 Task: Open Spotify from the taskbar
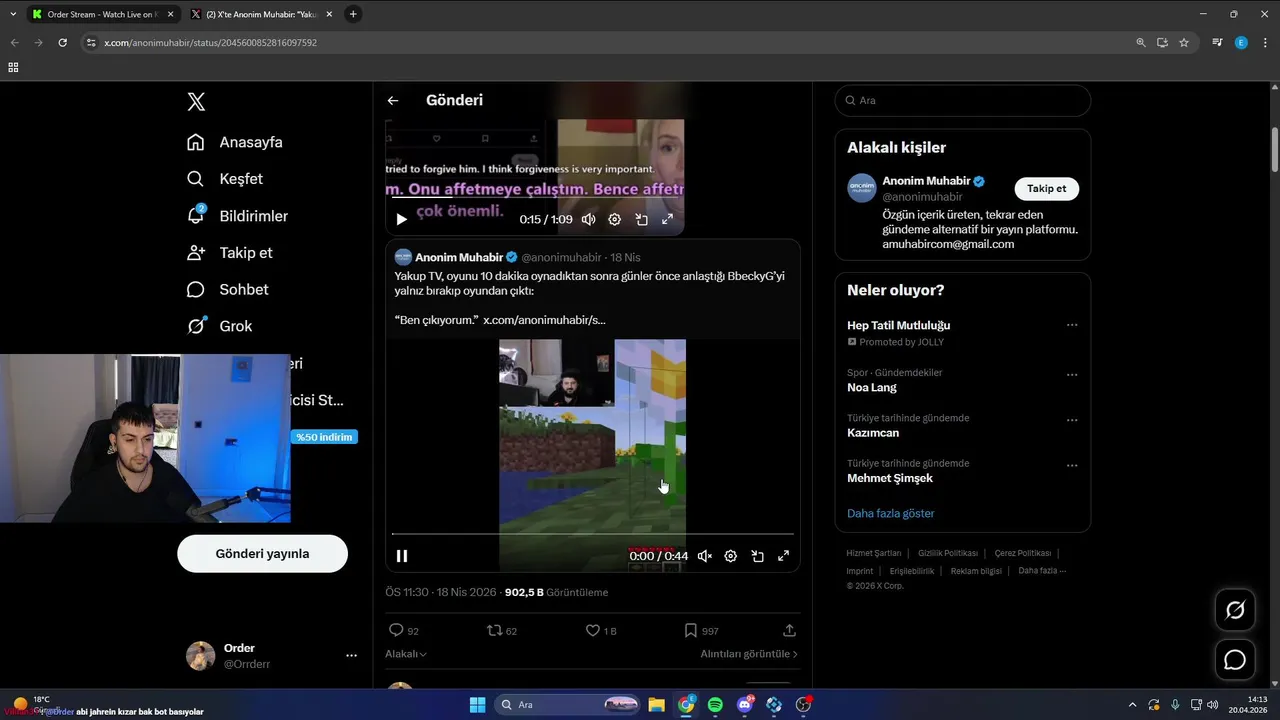(x=715, y=705)
